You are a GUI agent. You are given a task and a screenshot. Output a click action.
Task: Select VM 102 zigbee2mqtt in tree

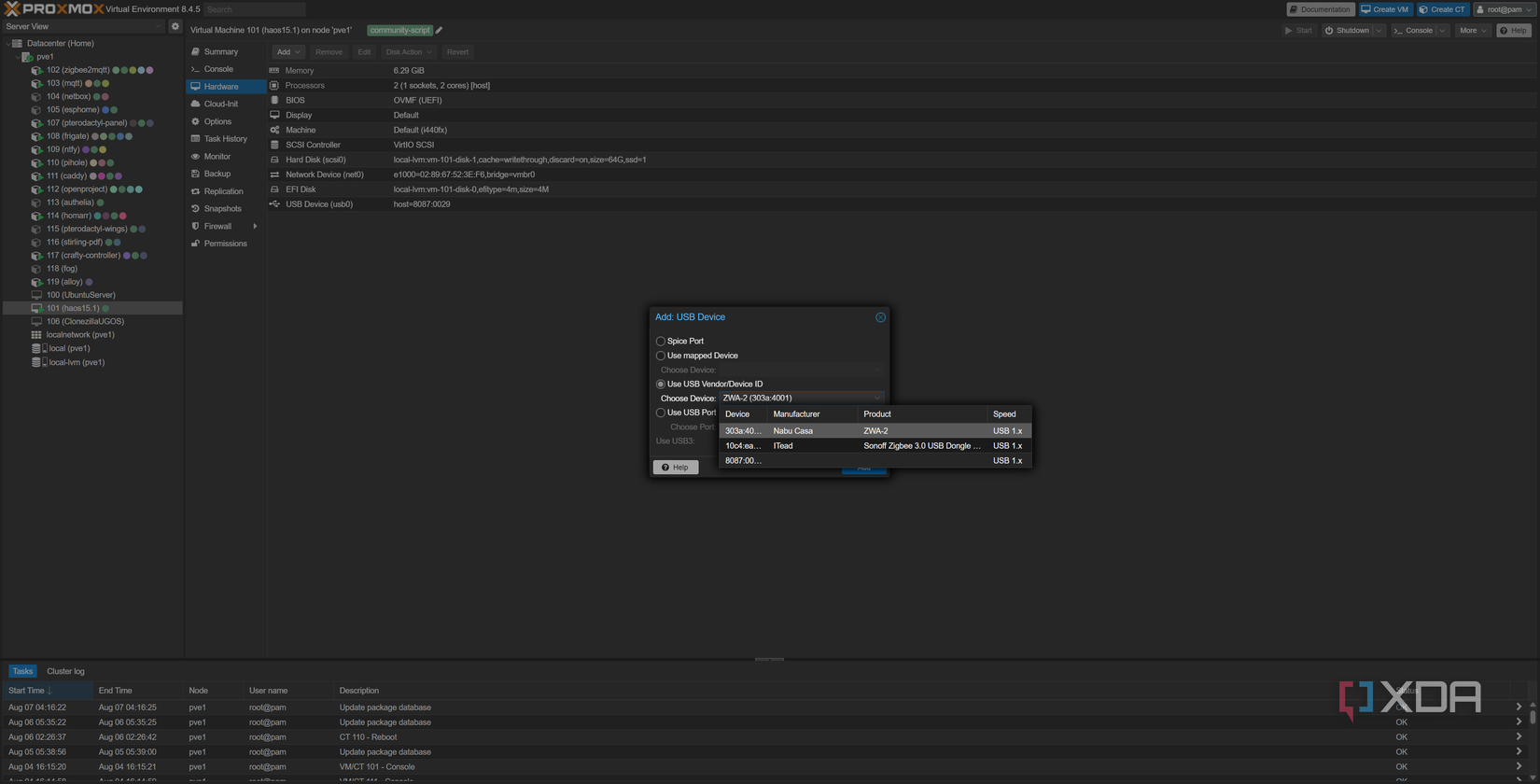coord(77,70)
